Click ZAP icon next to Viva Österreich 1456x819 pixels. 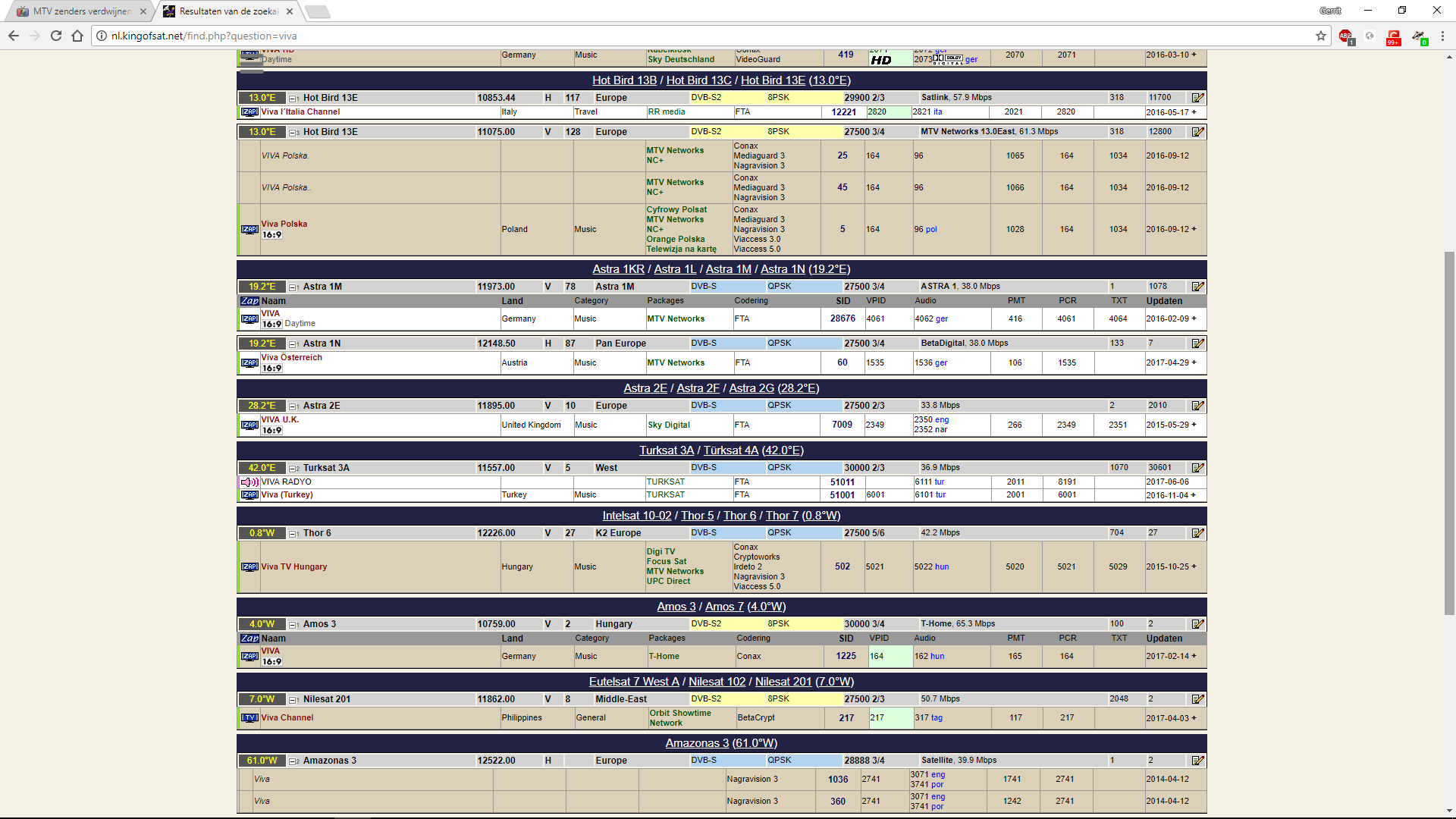click(x=249, y=362)
